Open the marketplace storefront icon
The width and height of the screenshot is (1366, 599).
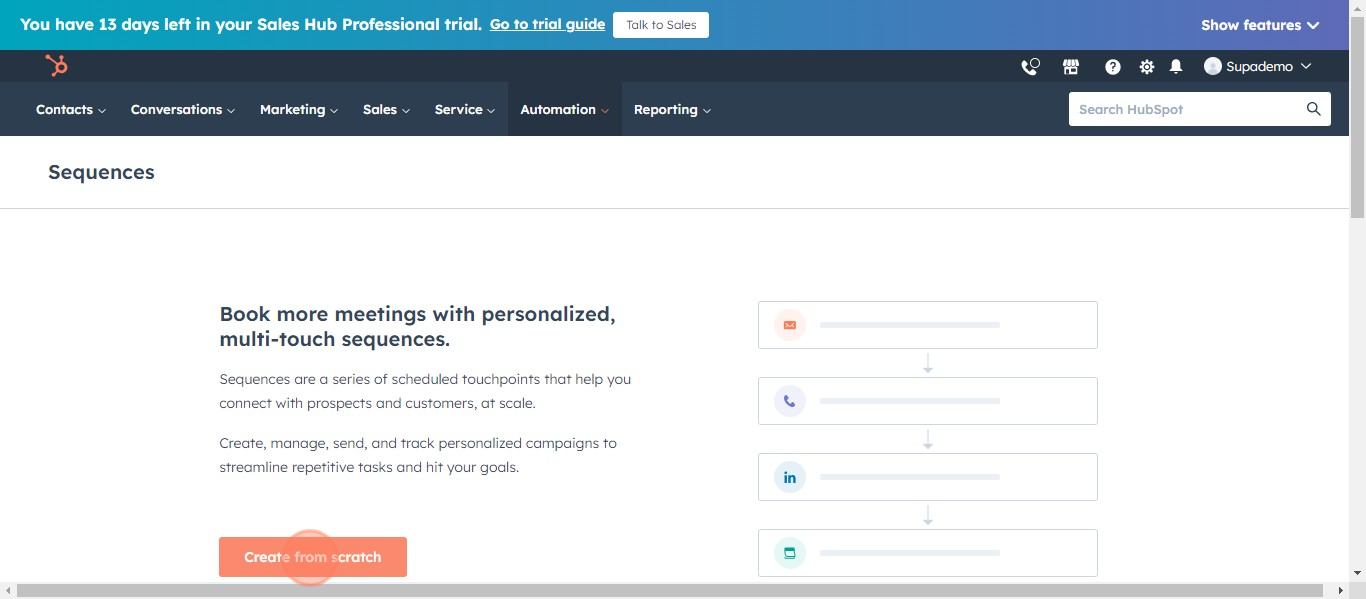[1071, 67]
